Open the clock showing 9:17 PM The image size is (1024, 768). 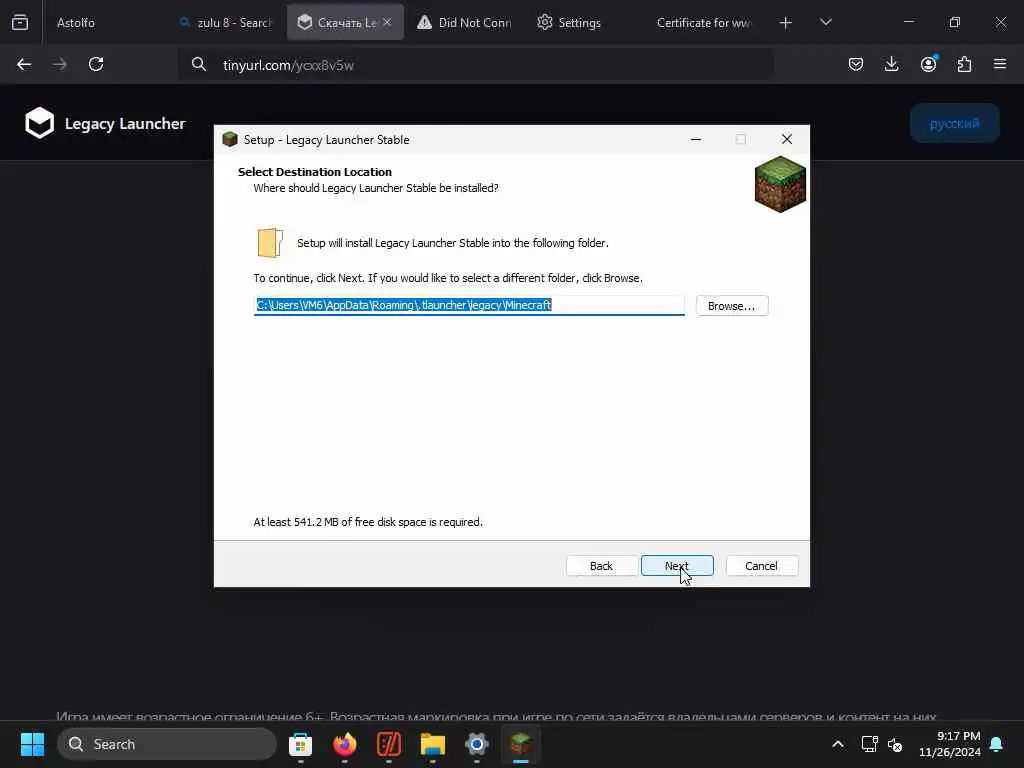click(x=950, y=744)
